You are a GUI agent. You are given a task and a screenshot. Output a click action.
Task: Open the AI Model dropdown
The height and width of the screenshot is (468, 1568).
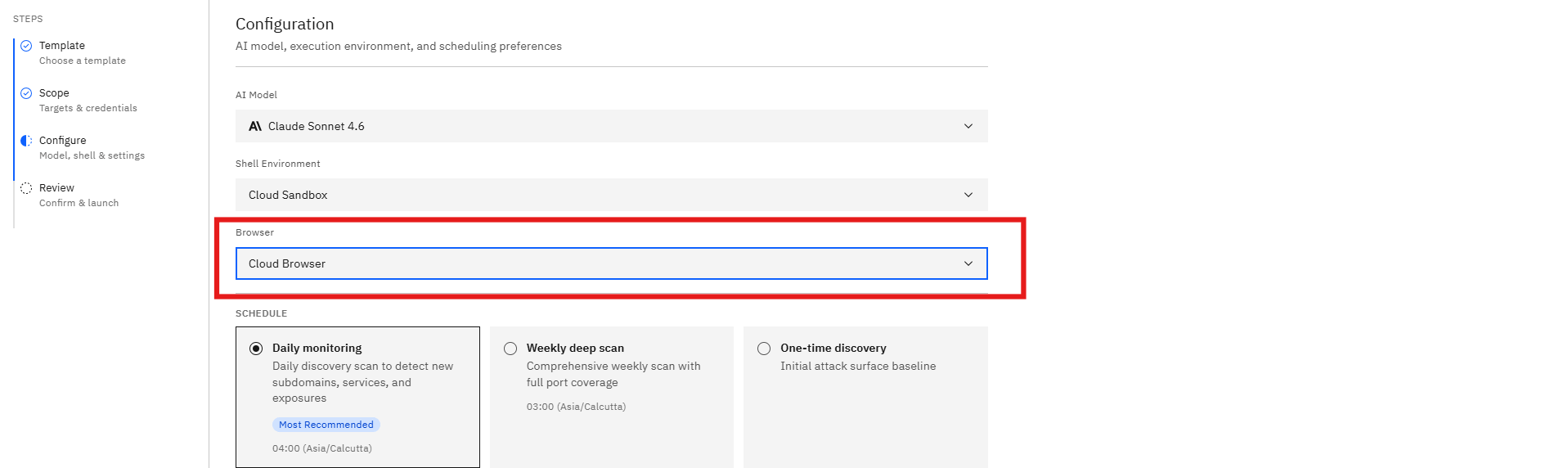(x=611, y=126)
